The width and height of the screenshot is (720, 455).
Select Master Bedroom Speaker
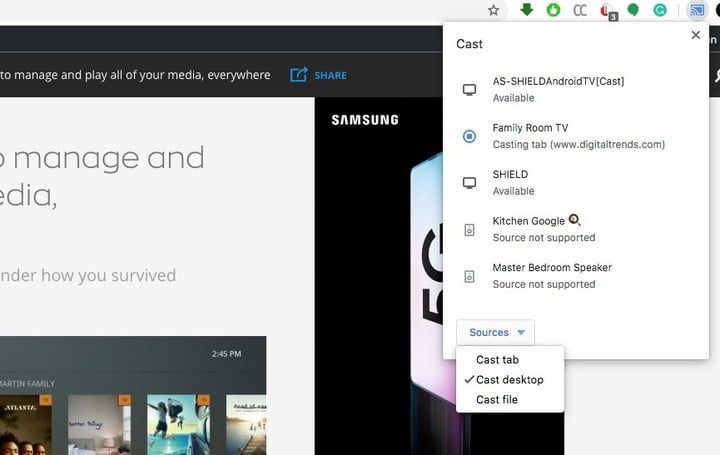(551, 275)
